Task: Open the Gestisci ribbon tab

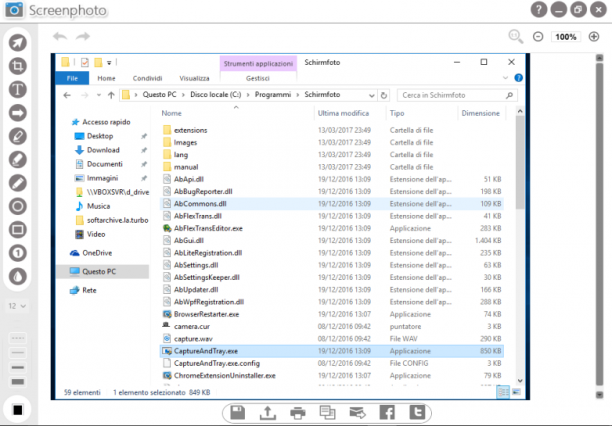Action: pos(258,78)
